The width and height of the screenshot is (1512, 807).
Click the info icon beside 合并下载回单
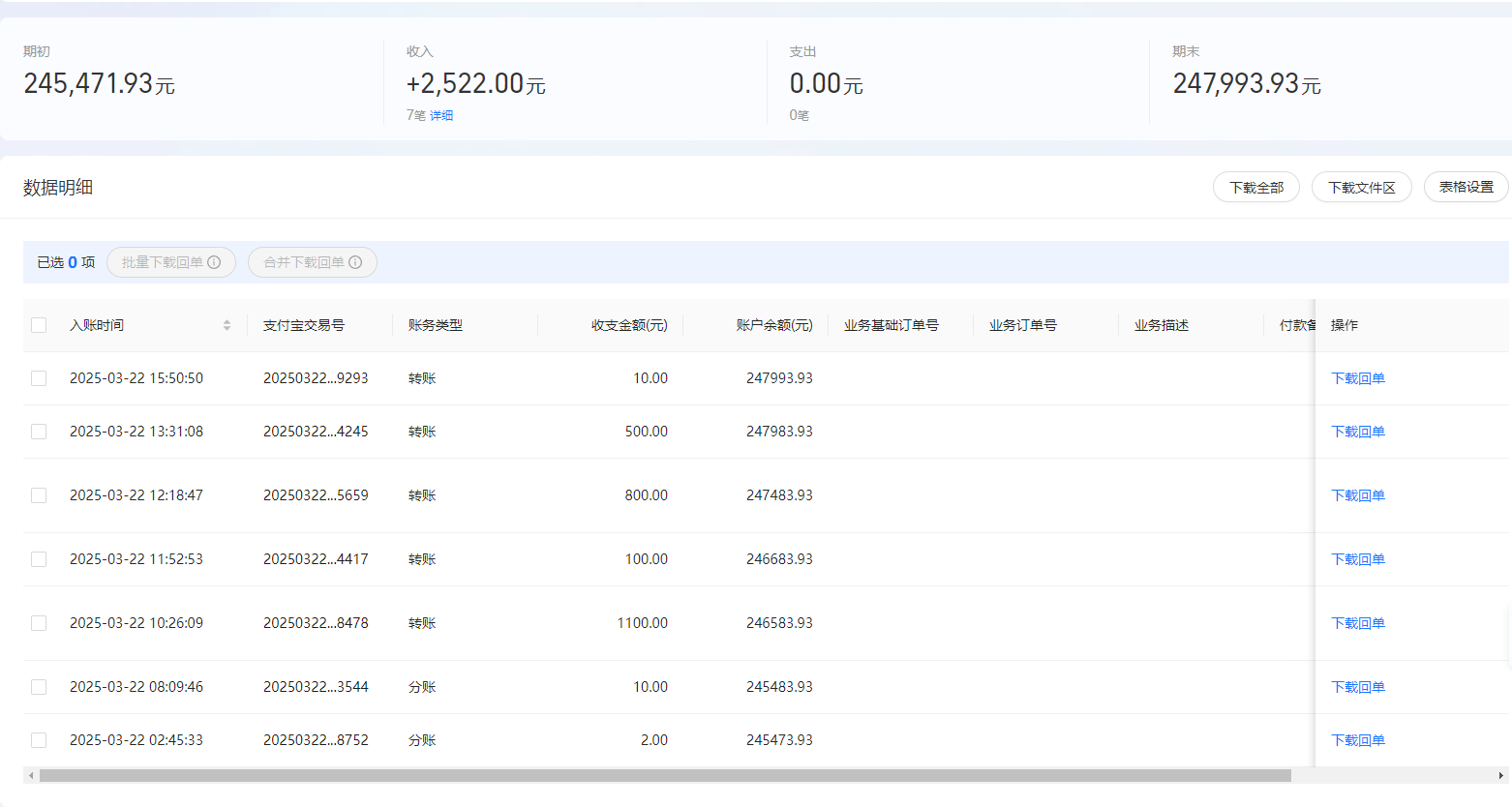355,262
